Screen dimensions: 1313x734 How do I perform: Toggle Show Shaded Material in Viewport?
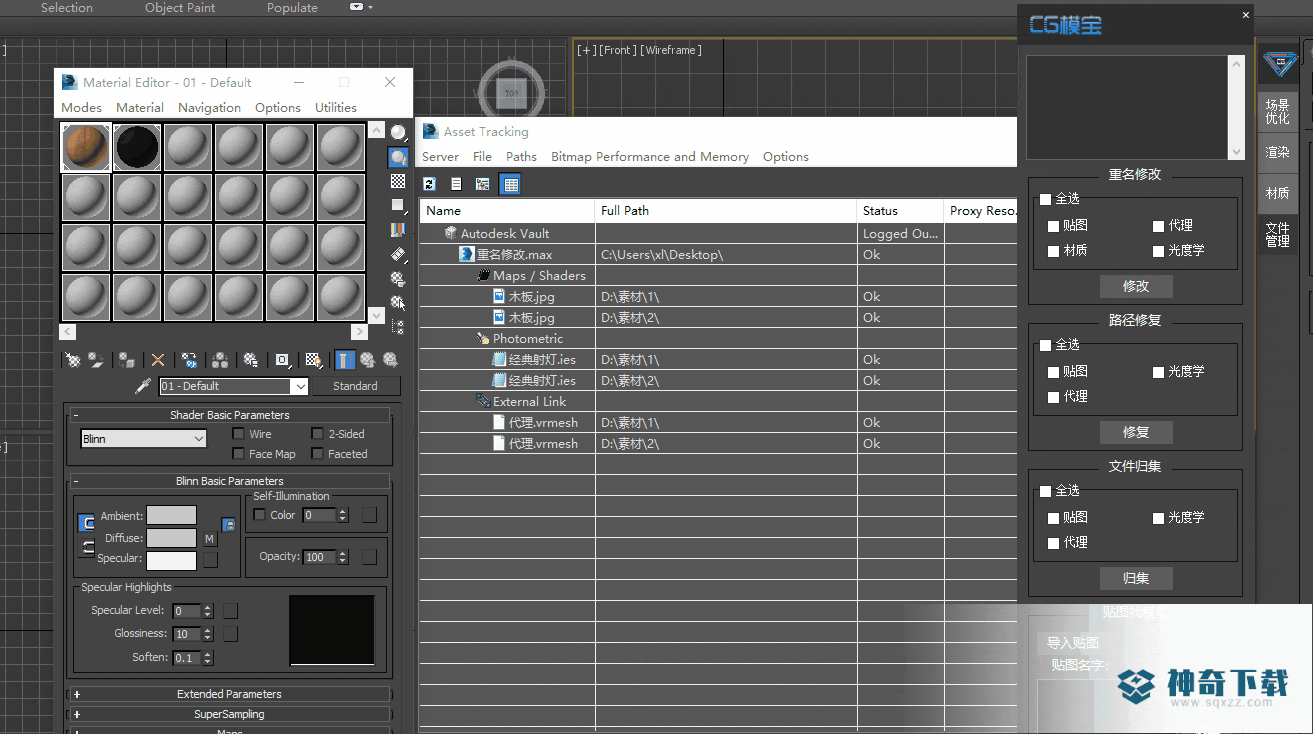tap(314, 360)
